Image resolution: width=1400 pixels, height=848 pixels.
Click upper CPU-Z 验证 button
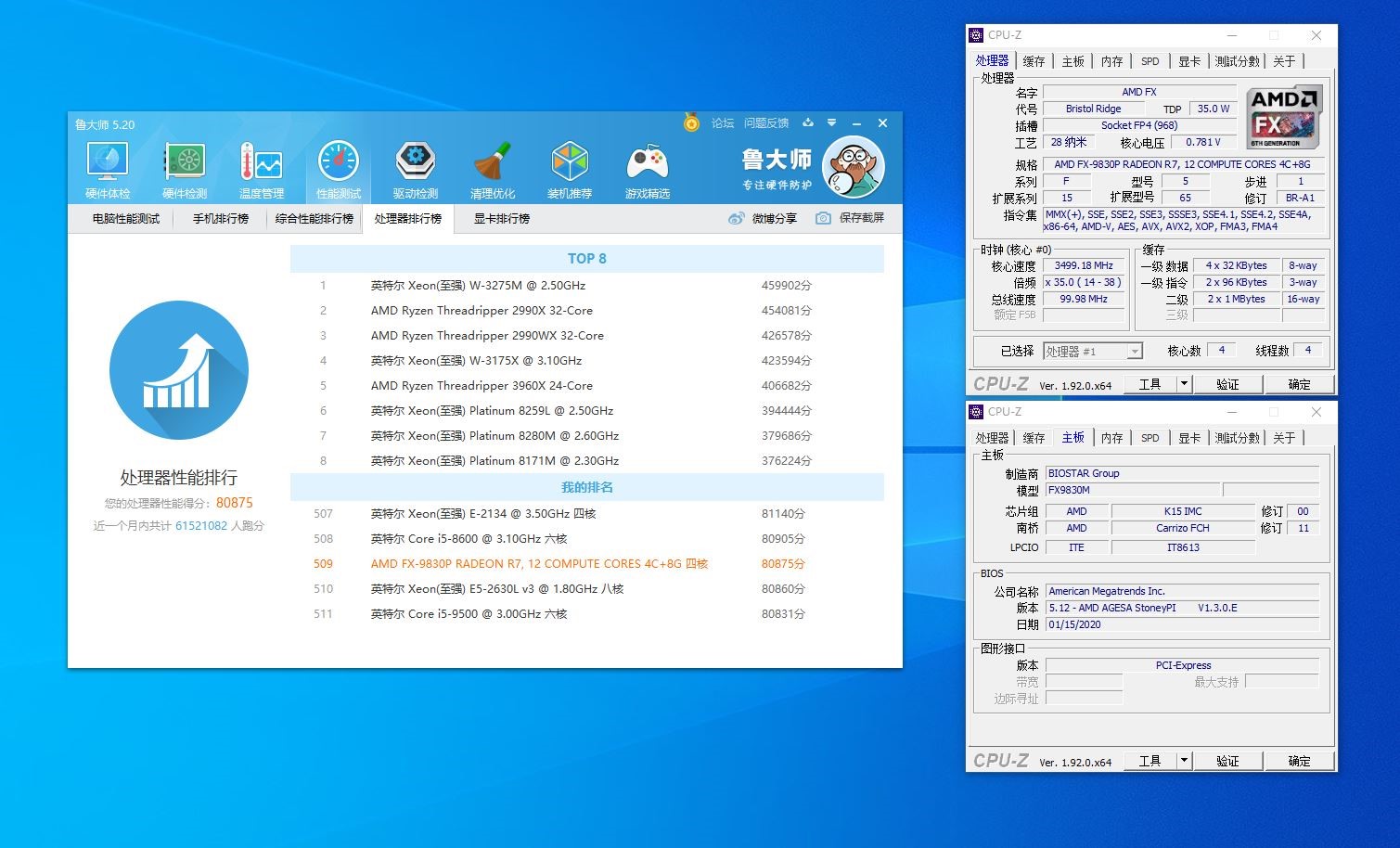[1227, 384]
